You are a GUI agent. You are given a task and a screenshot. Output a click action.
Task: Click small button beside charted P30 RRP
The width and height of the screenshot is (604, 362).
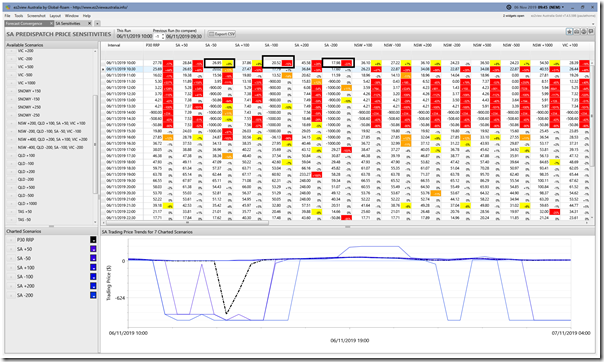point(11,240)
